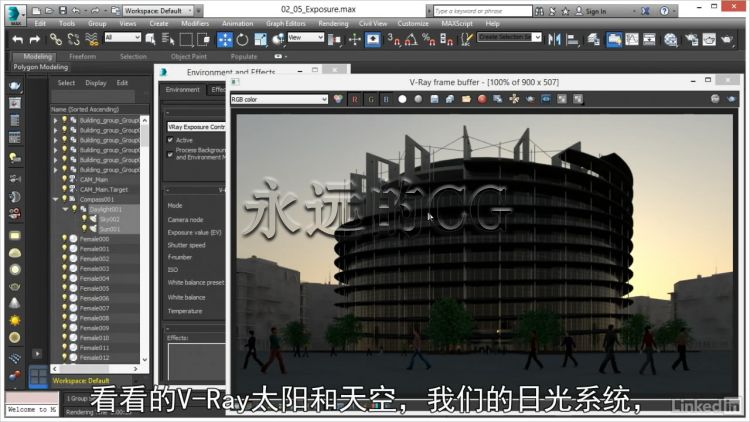Open the View reference coordinate dropdown
Image resolution: width=750 pixels, height=422 pixels.
point(306,37)
